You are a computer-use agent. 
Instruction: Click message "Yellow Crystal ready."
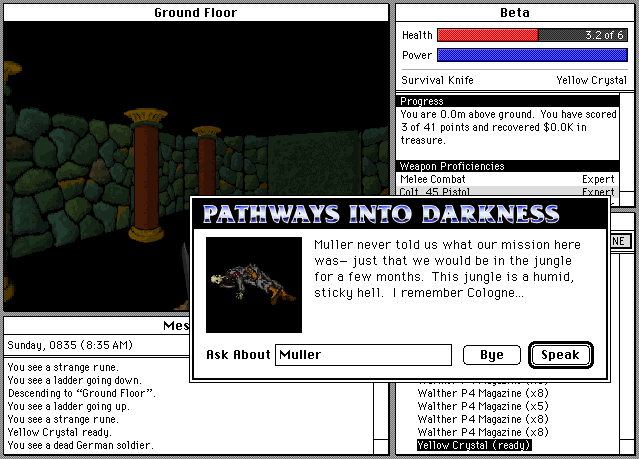pos(59,432)
